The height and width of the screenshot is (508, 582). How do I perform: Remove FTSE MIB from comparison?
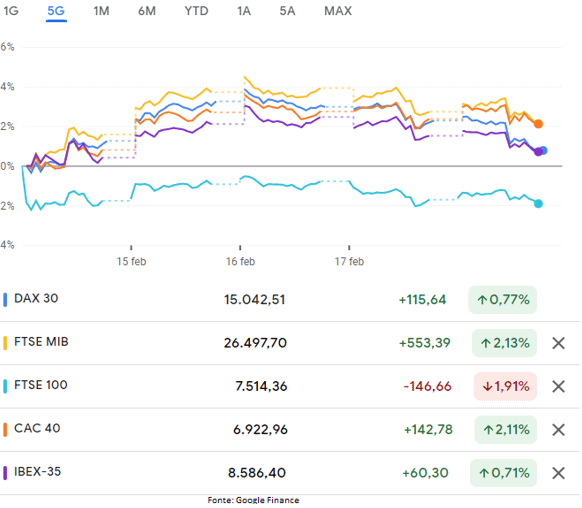558,343
